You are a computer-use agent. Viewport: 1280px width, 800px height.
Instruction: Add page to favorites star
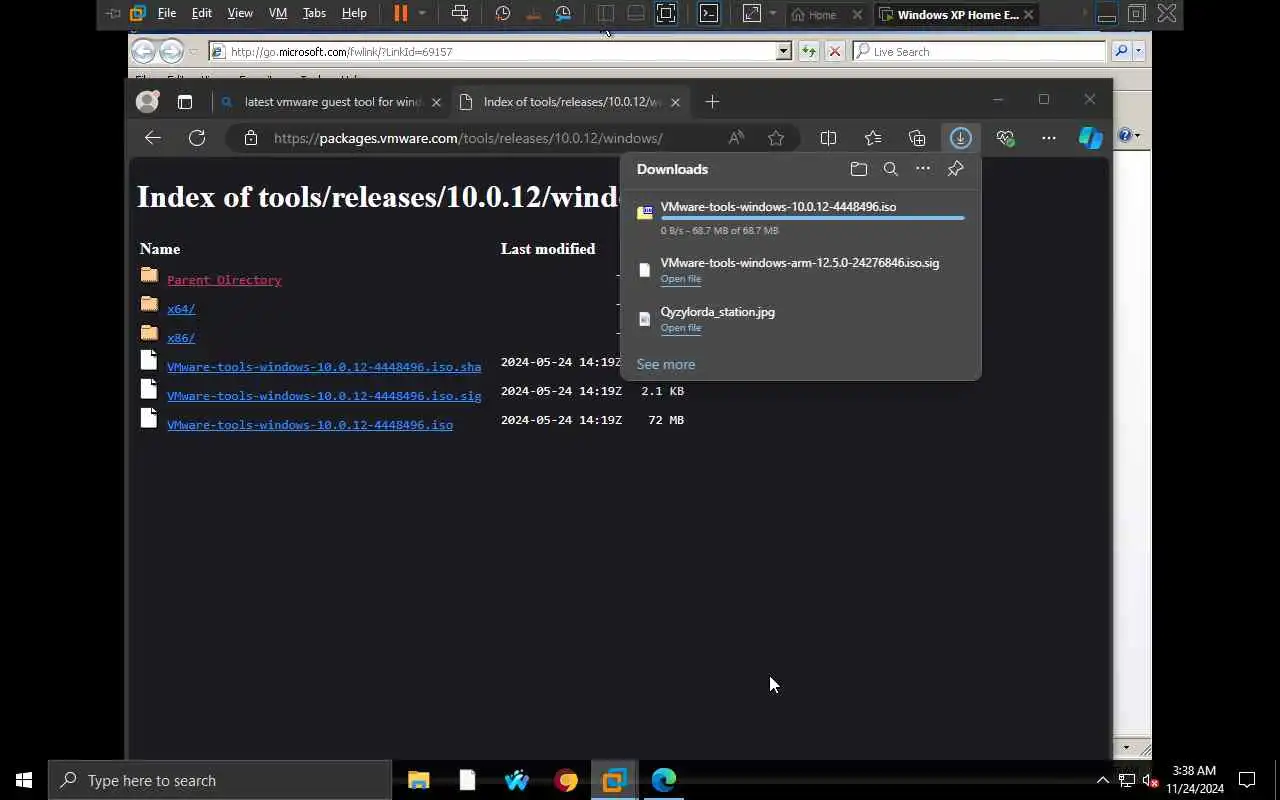pyautogui.click(x=776, y=138)
